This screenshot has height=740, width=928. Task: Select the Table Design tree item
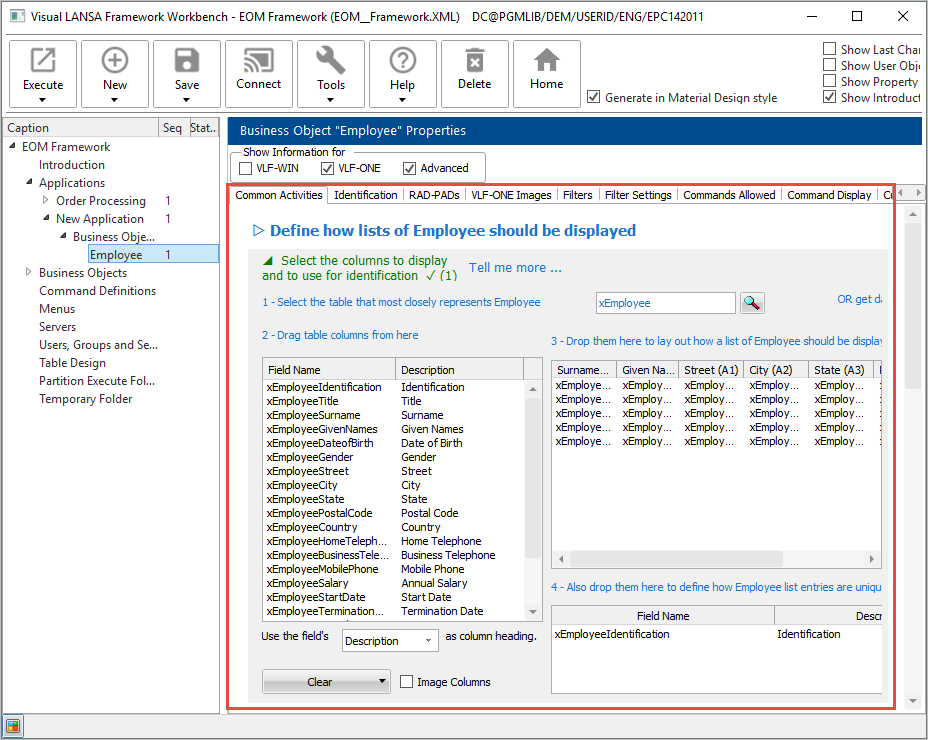[72, 363]
